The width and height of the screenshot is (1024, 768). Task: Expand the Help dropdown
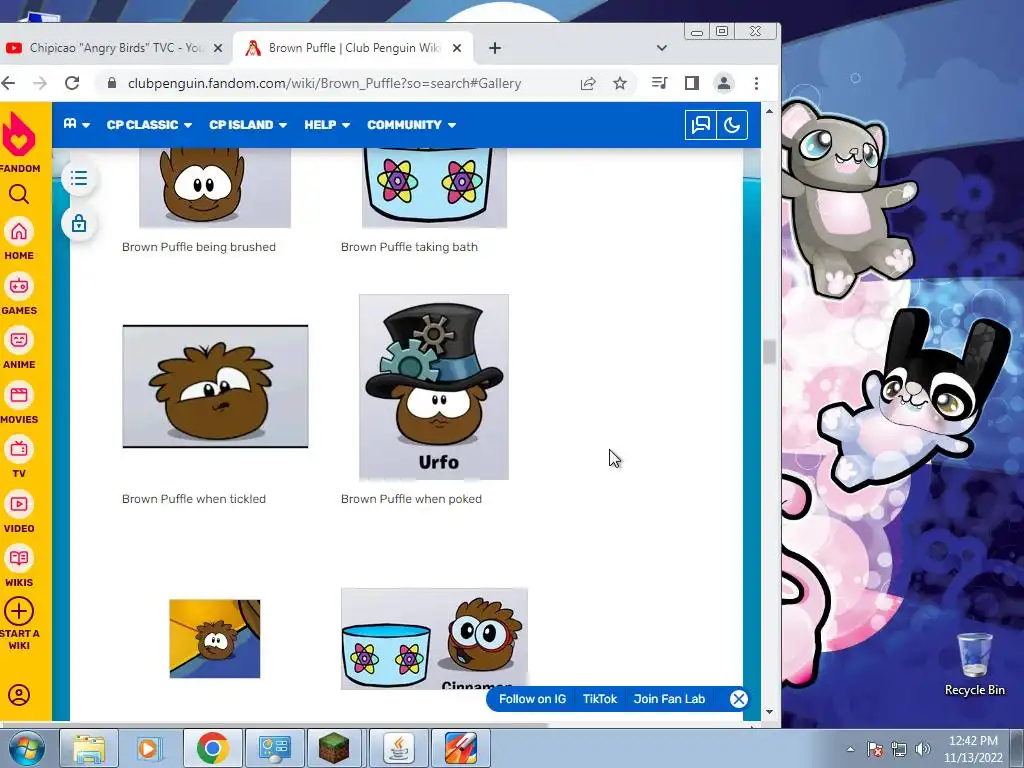(327, 125)
